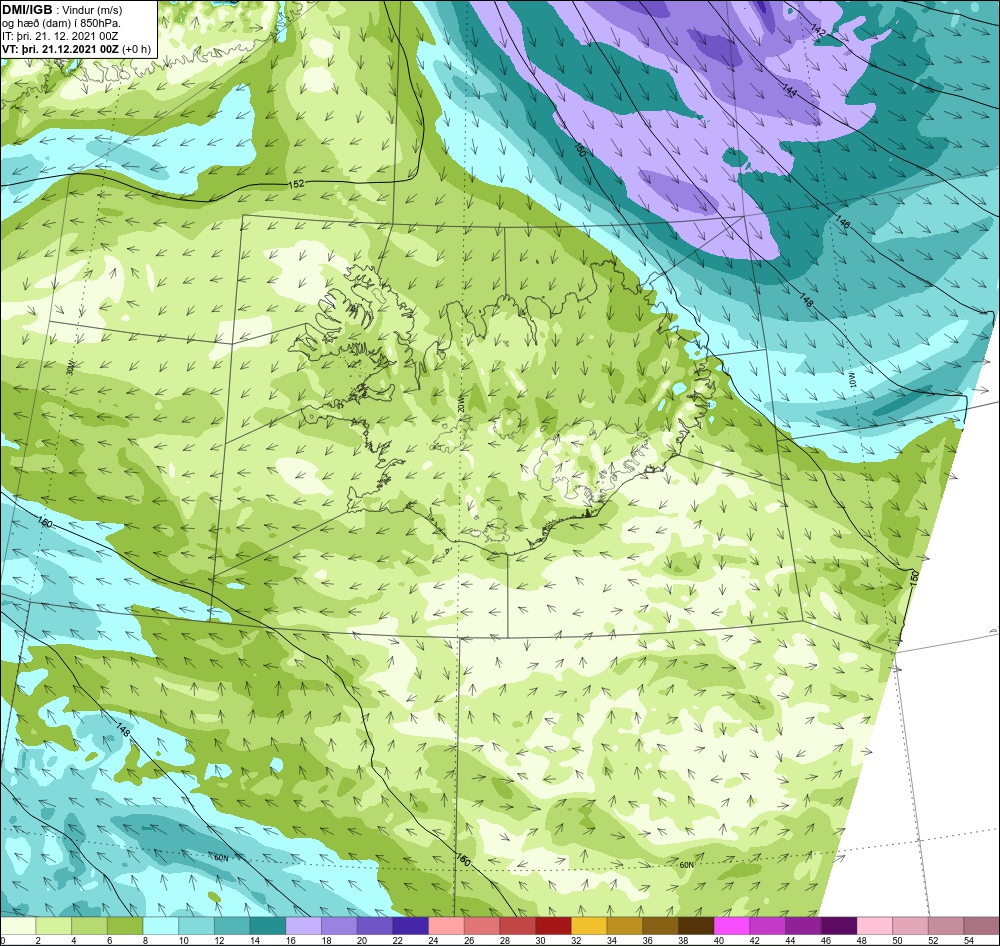Click the 20–22 m/s violet legend swatch
Image resolution: width=1000 pixels, height=946 pixels.
(x=375, y=926)
